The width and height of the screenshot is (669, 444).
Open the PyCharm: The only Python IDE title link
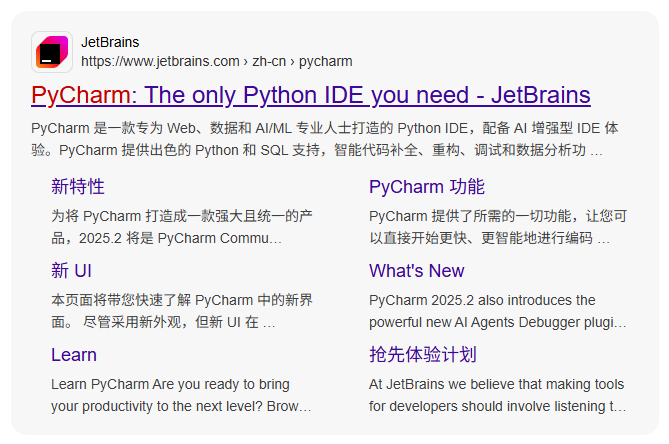click(311, 95)
